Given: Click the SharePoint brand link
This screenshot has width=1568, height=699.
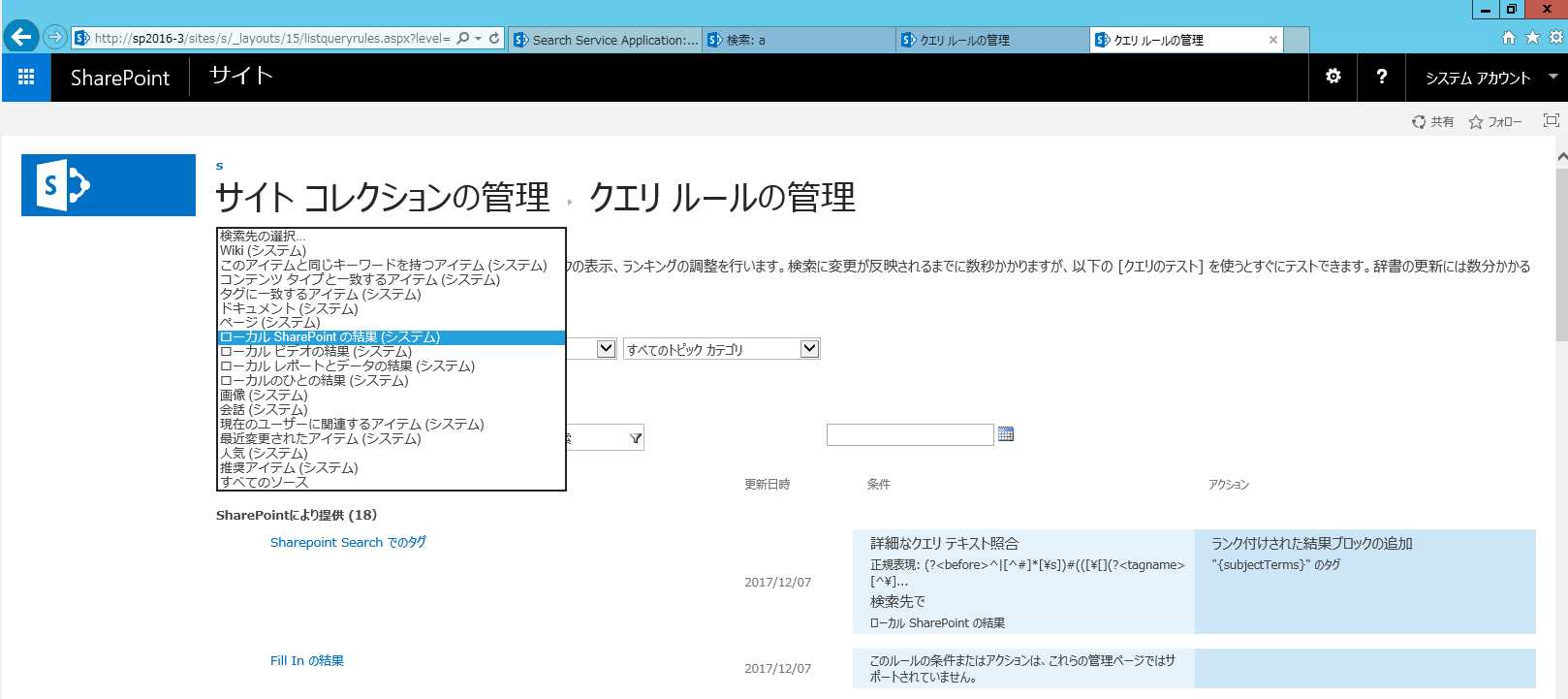Looking at the screenshot, I should (120, 78).
